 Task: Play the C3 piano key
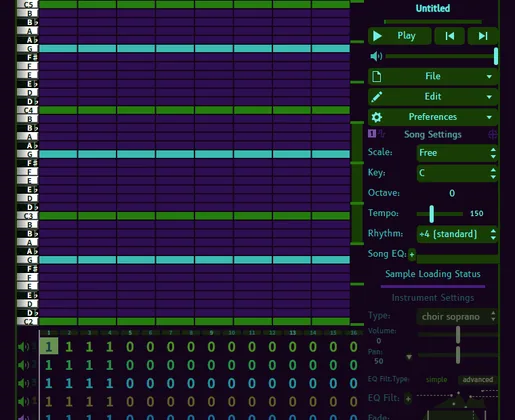point(28,216)
